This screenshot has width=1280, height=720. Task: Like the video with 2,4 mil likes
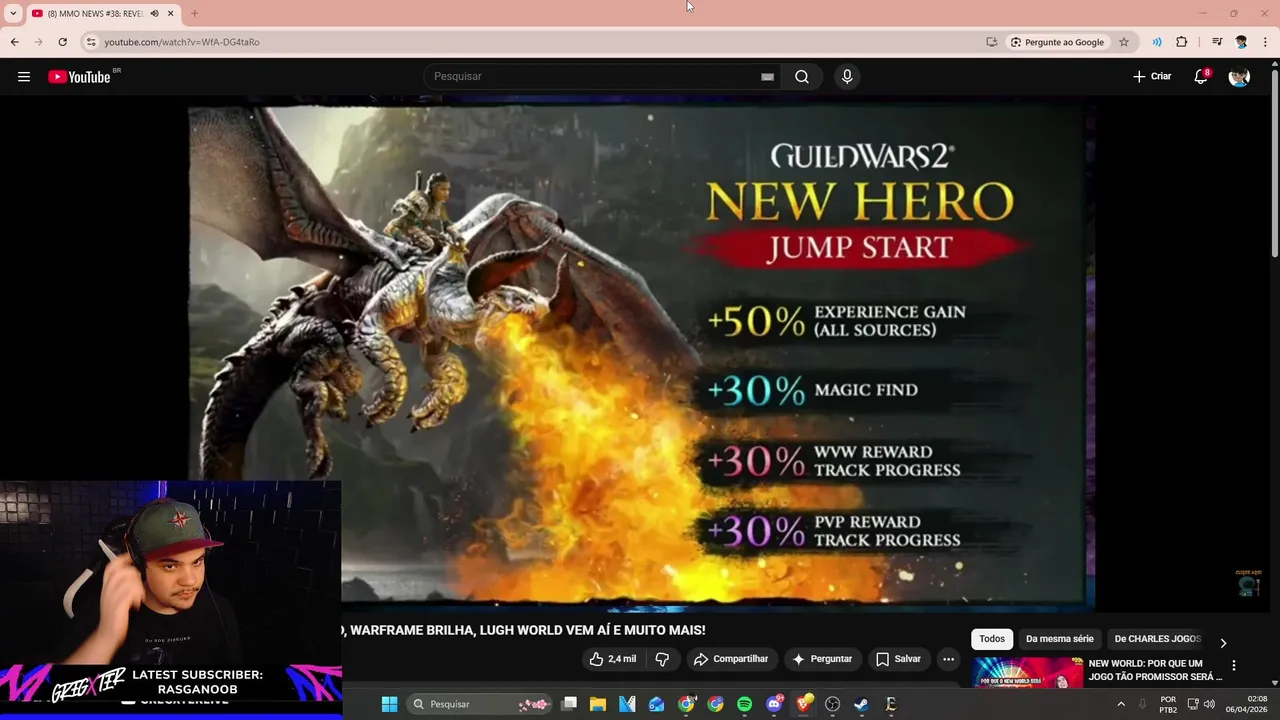(613, 659)
